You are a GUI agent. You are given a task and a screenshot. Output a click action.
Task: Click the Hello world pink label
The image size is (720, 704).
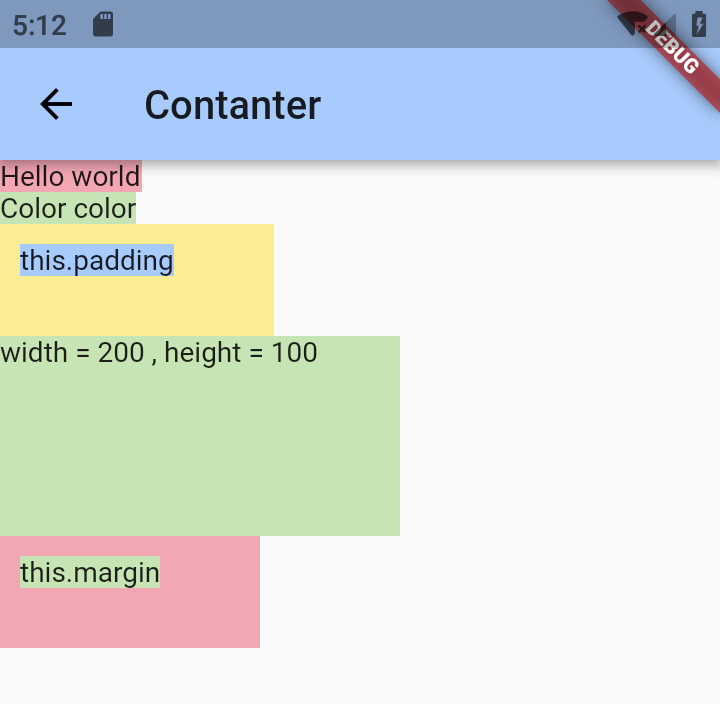click(71, 176)
